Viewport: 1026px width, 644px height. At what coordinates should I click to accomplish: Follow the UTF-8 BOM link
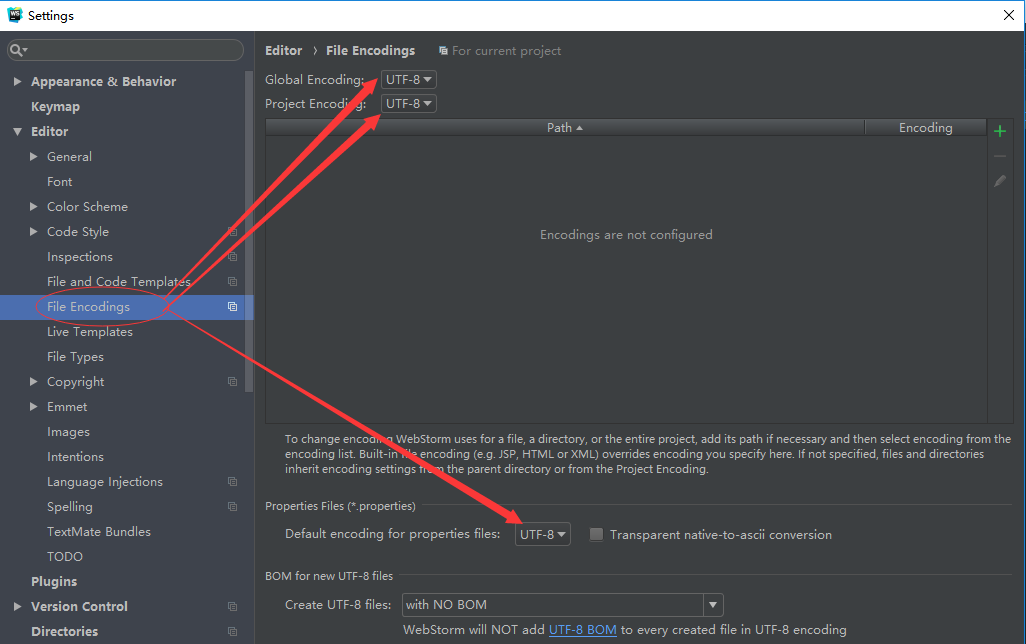[582, 630]
